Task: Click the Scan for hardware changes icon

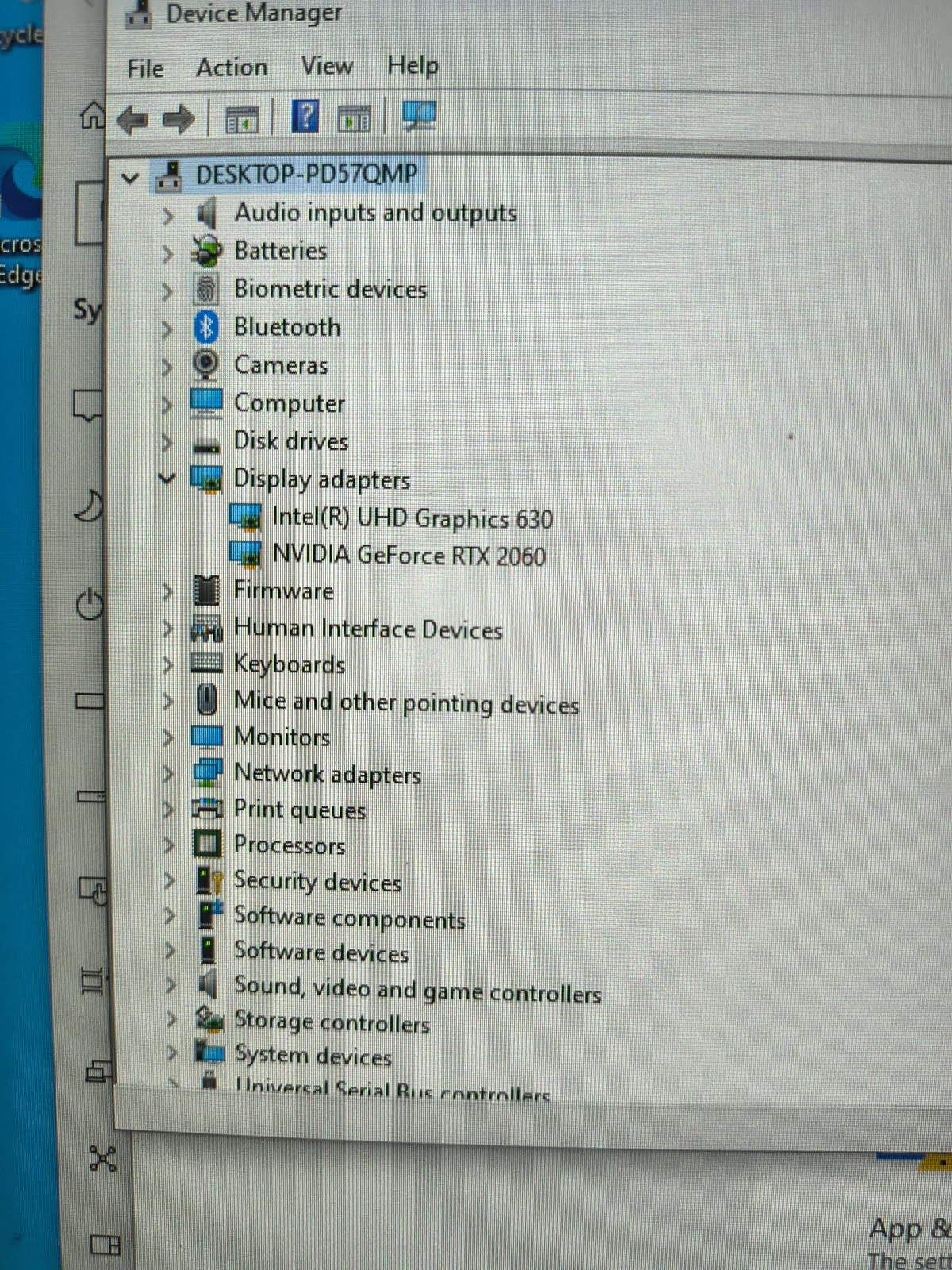Action: pyautogui.click(x=419, y=117)
